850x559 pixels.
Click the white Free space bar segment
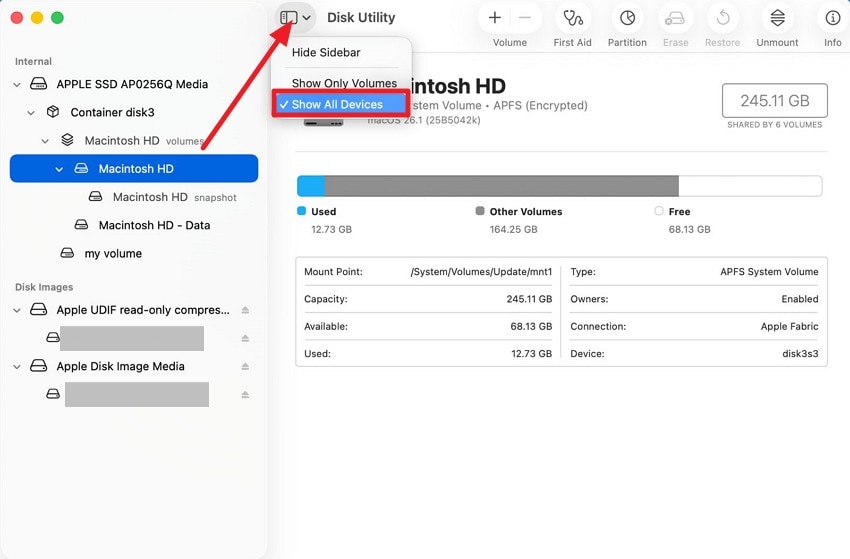pyautogui.click(x=750, y=186)
